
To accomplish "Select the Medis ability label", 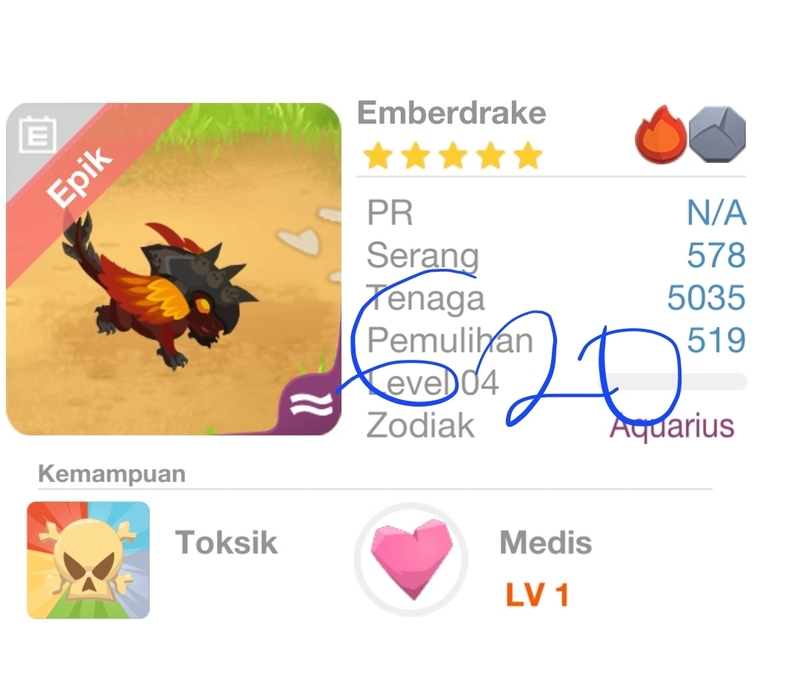I will coord(545,542).
